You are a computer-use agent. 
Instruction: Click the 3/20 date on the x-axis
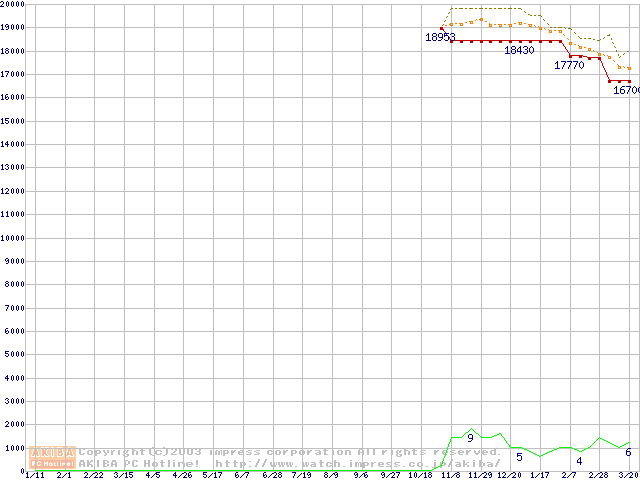pyautogui.click(x=627, y=475)
